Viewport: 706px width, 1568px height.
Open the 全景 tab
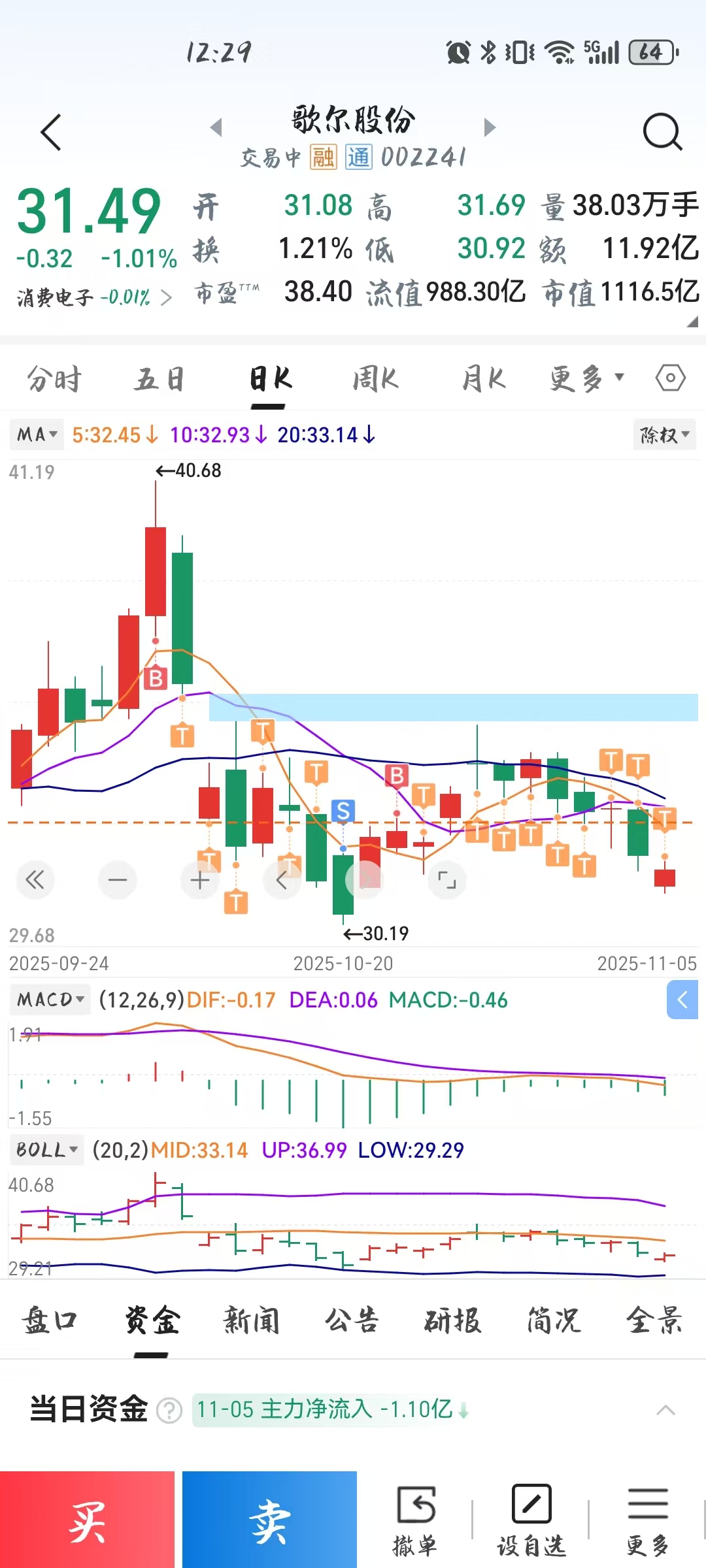click(654, 1320)
